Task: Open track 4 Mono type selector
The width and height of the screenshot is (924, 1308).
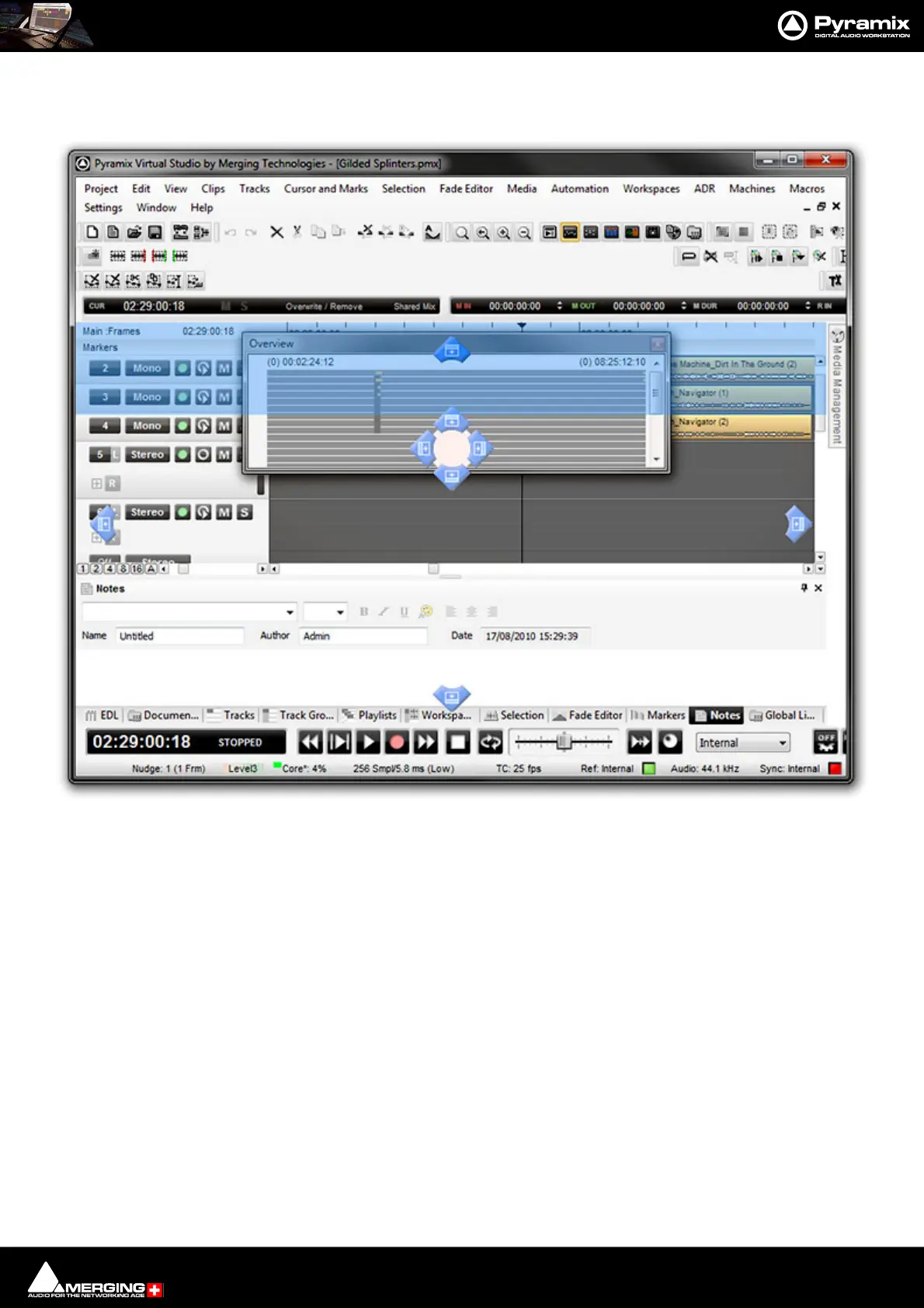Action: pyautogui.click(x=147, y=426)
